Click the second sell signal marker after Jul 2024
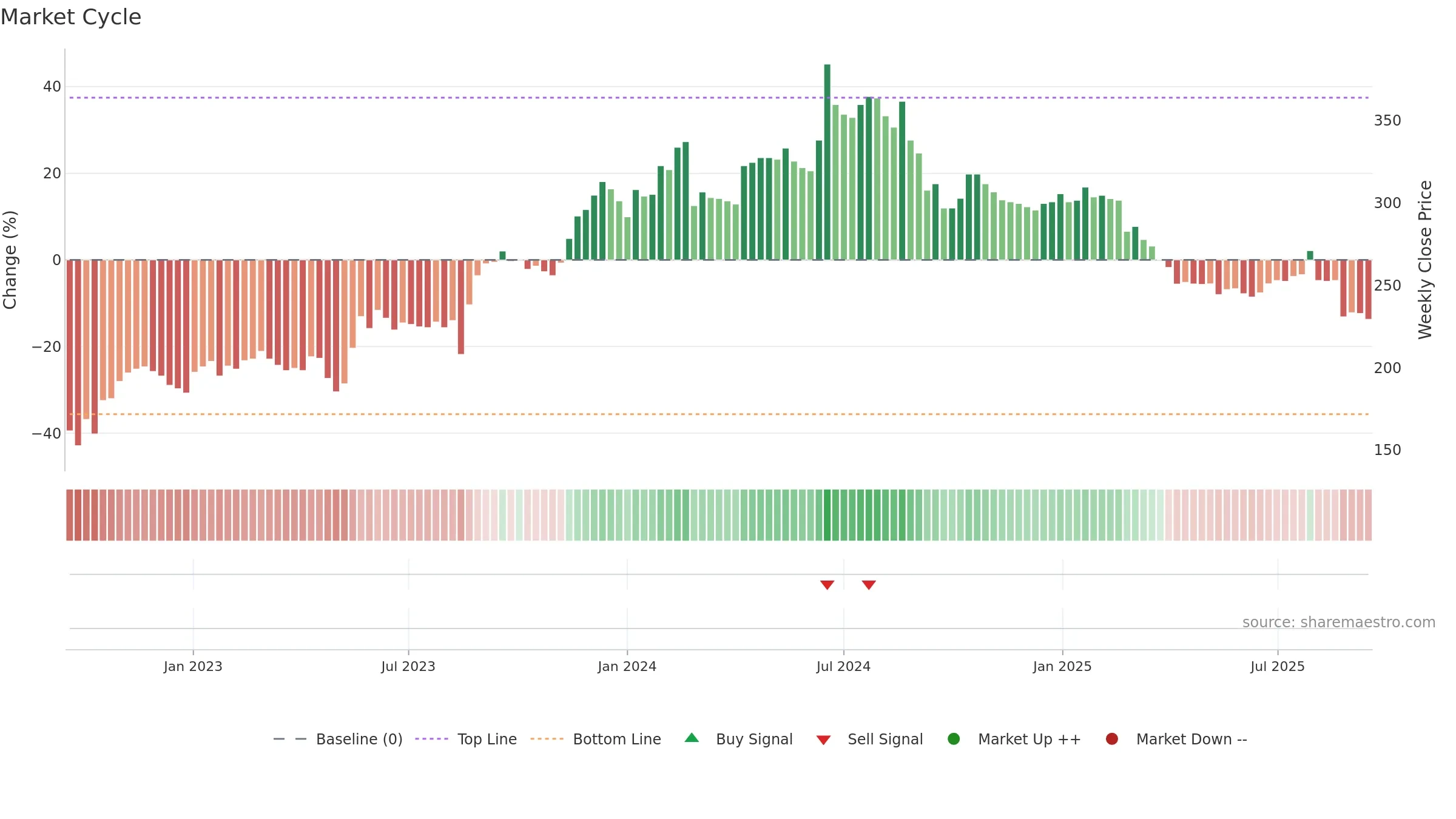This screenshot has width=1456, height=819. point(869,585)
